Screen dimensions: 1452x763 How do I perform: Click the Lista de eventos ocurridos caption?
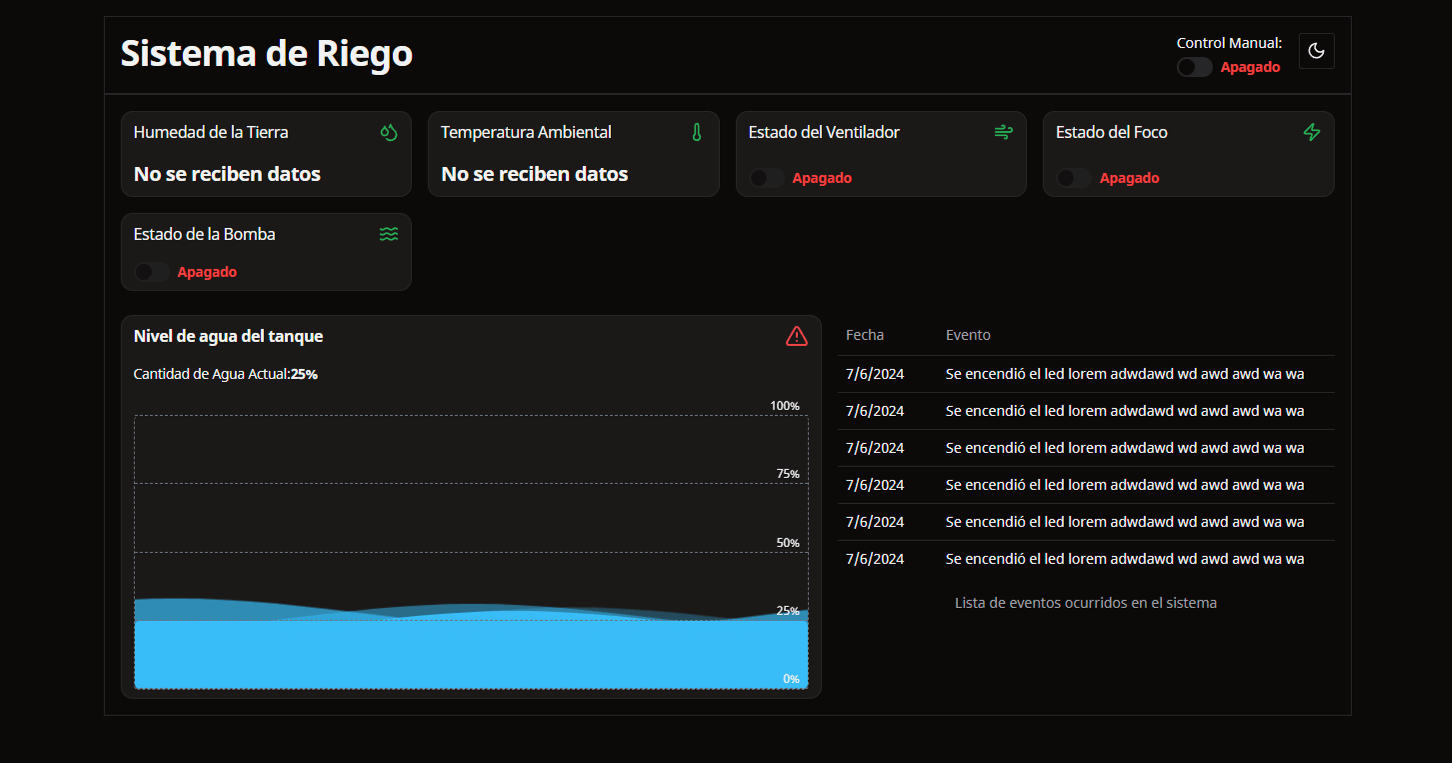point(1086,603)
